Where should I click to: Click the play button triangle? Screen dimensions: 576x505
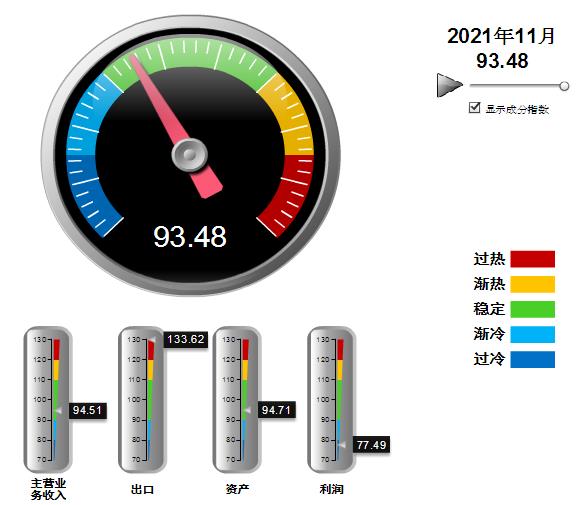point(449,85)
